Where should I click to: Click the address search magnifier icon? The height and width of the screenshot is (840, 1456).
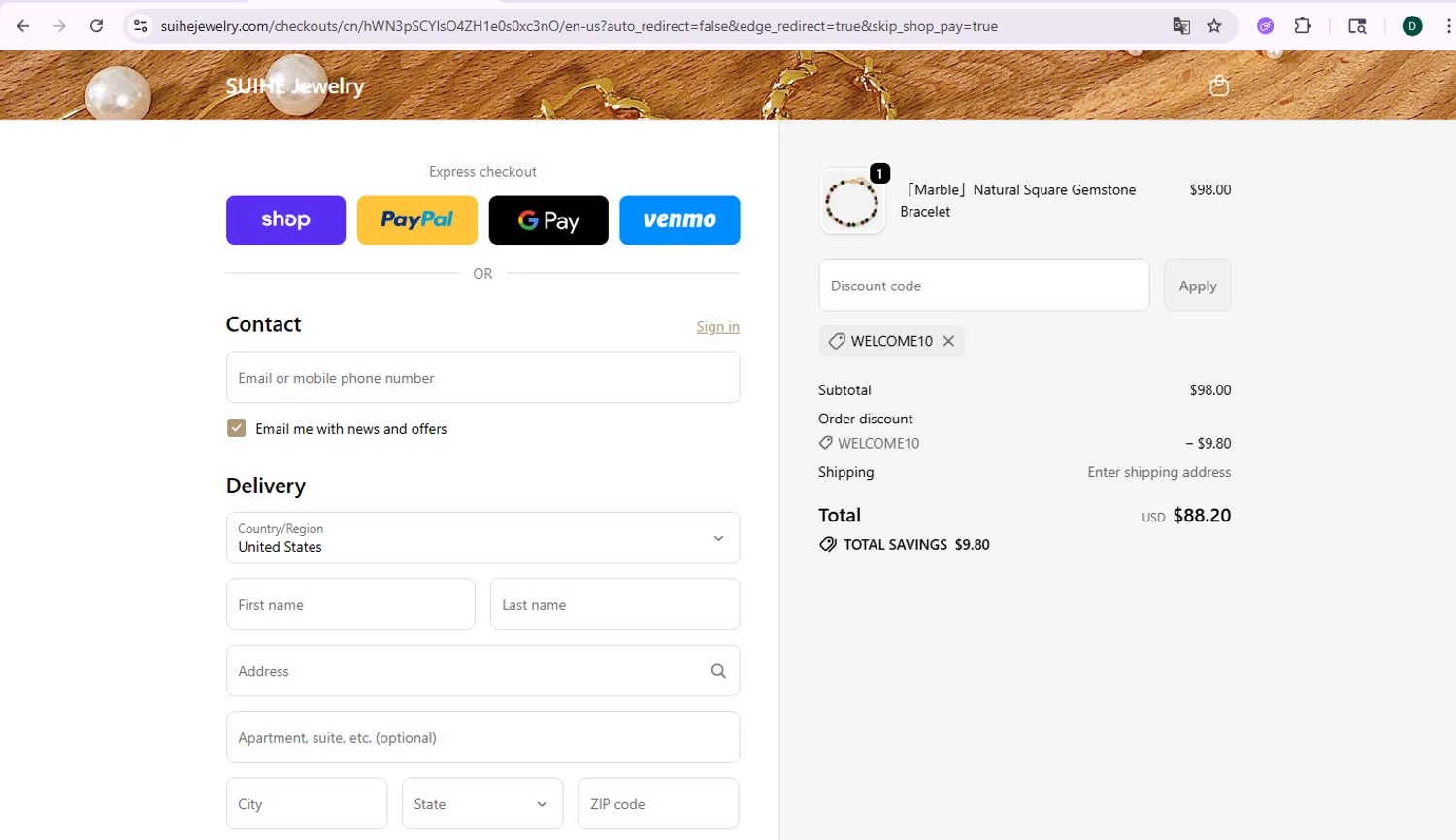coord(718,671)
